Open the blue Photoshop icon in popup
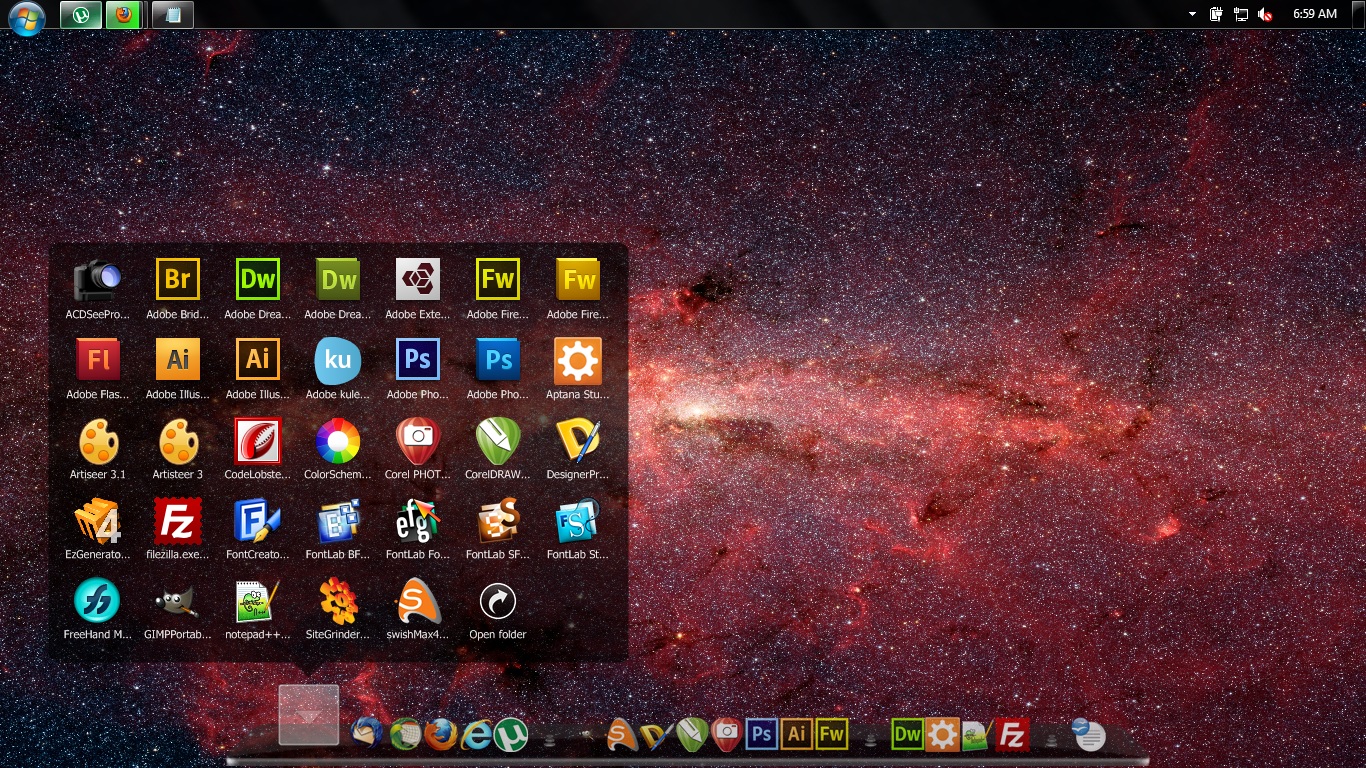Viewport: 1366px width, 768px height. [x=498, y=360]
